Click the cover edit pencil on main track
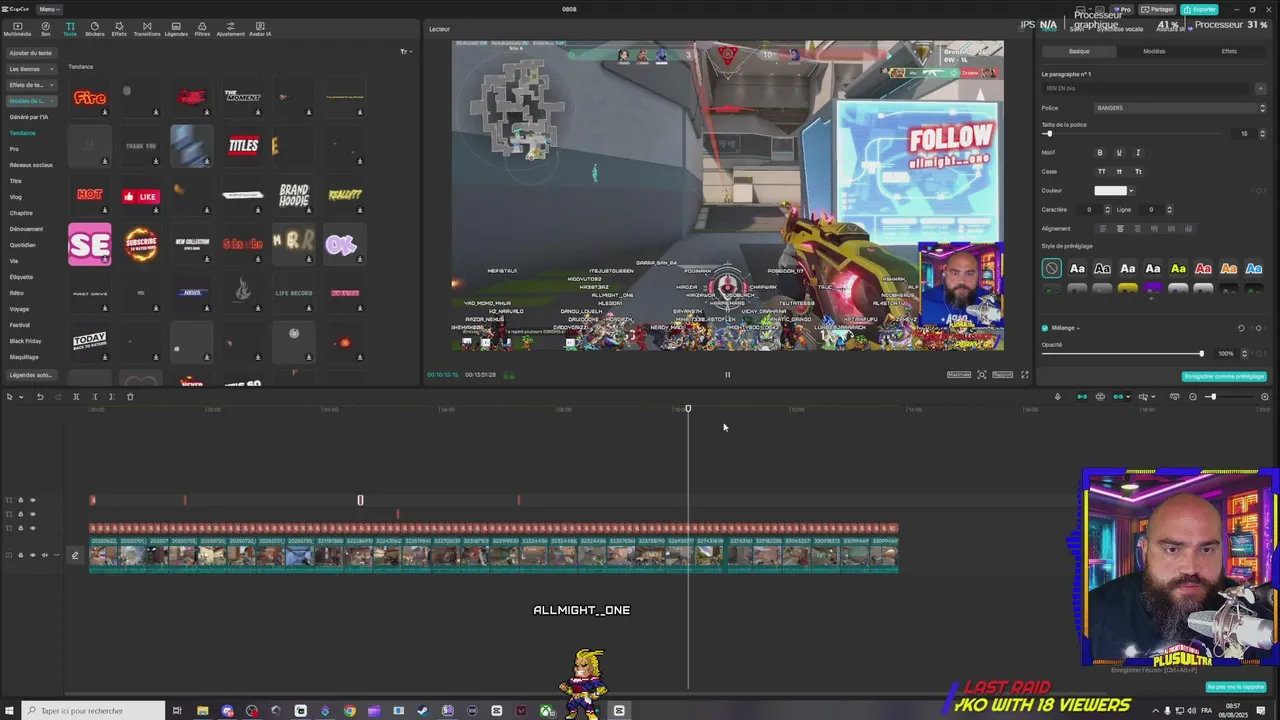This screenshot has height=720, width=1280. (x=74, y=555)
